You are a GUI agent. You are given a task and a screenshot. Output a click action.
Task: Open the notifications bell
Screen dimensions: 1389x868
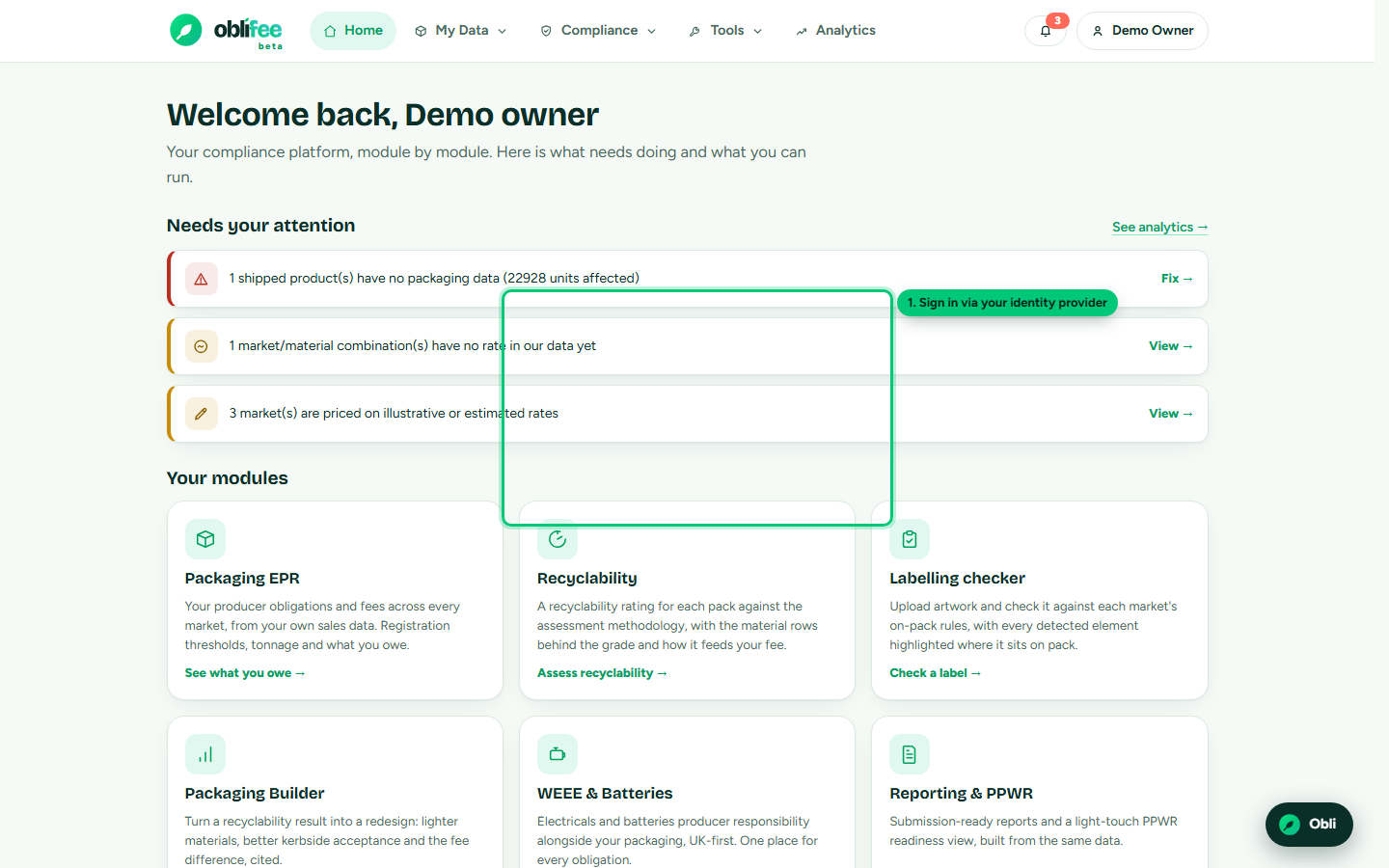1046,31
